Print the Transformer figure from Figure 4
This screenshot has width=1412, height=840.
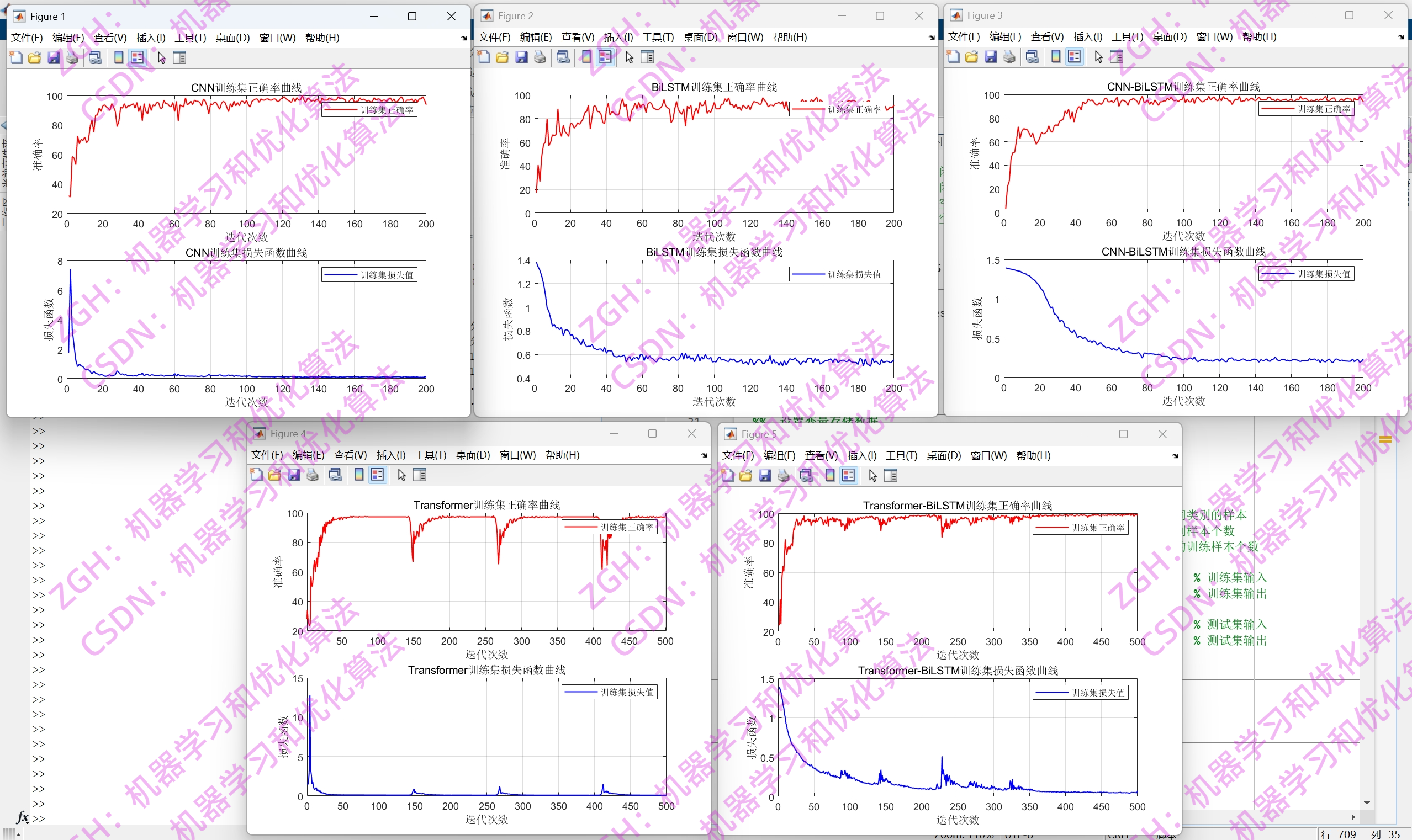[x=312, y=475]
